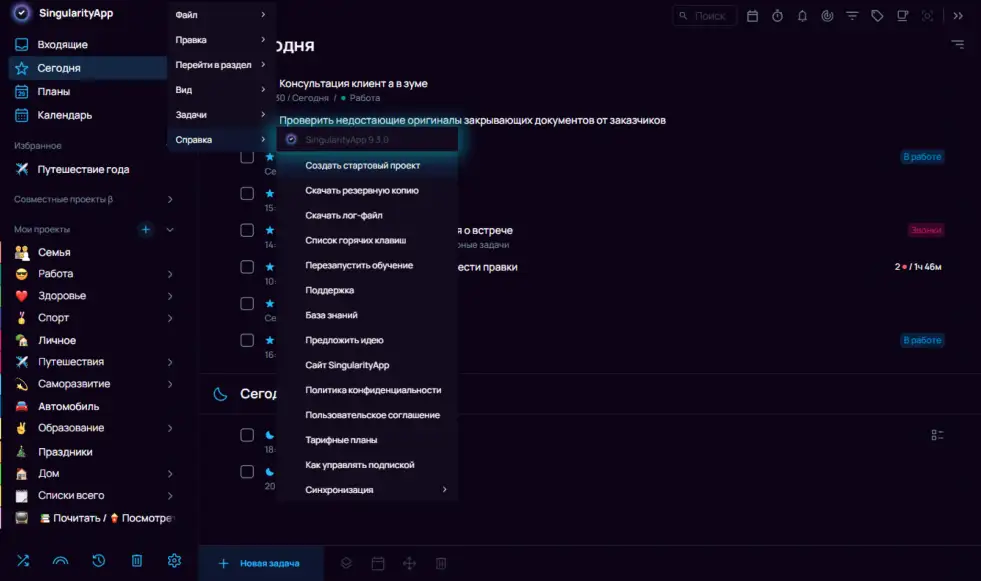
Task: Expand the Работа project in the sidebar
Action: pos(171,274)
